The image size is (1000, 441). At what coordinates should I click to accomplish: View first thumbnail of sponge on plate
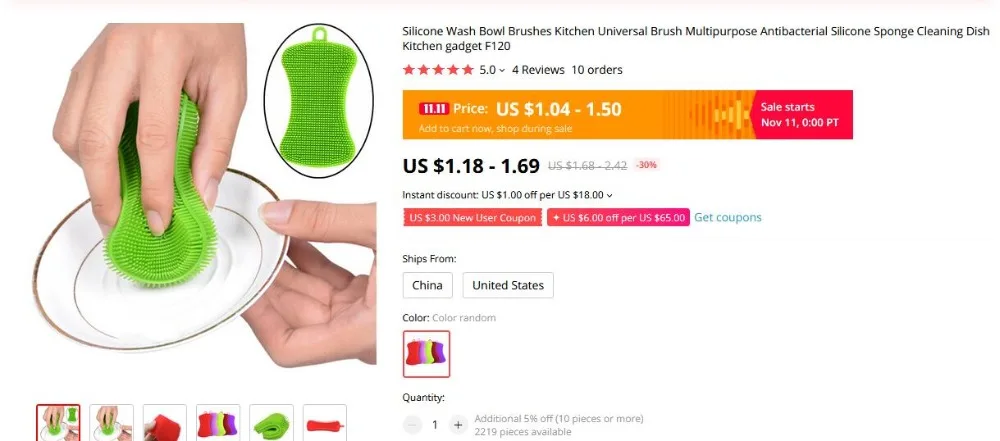click(x=58, y=422)
